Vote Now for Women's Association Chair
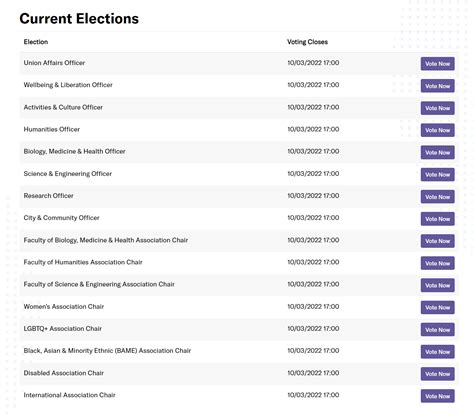This screenshot has height=420, width=474. pyautogui.click(x=437, y=308)
